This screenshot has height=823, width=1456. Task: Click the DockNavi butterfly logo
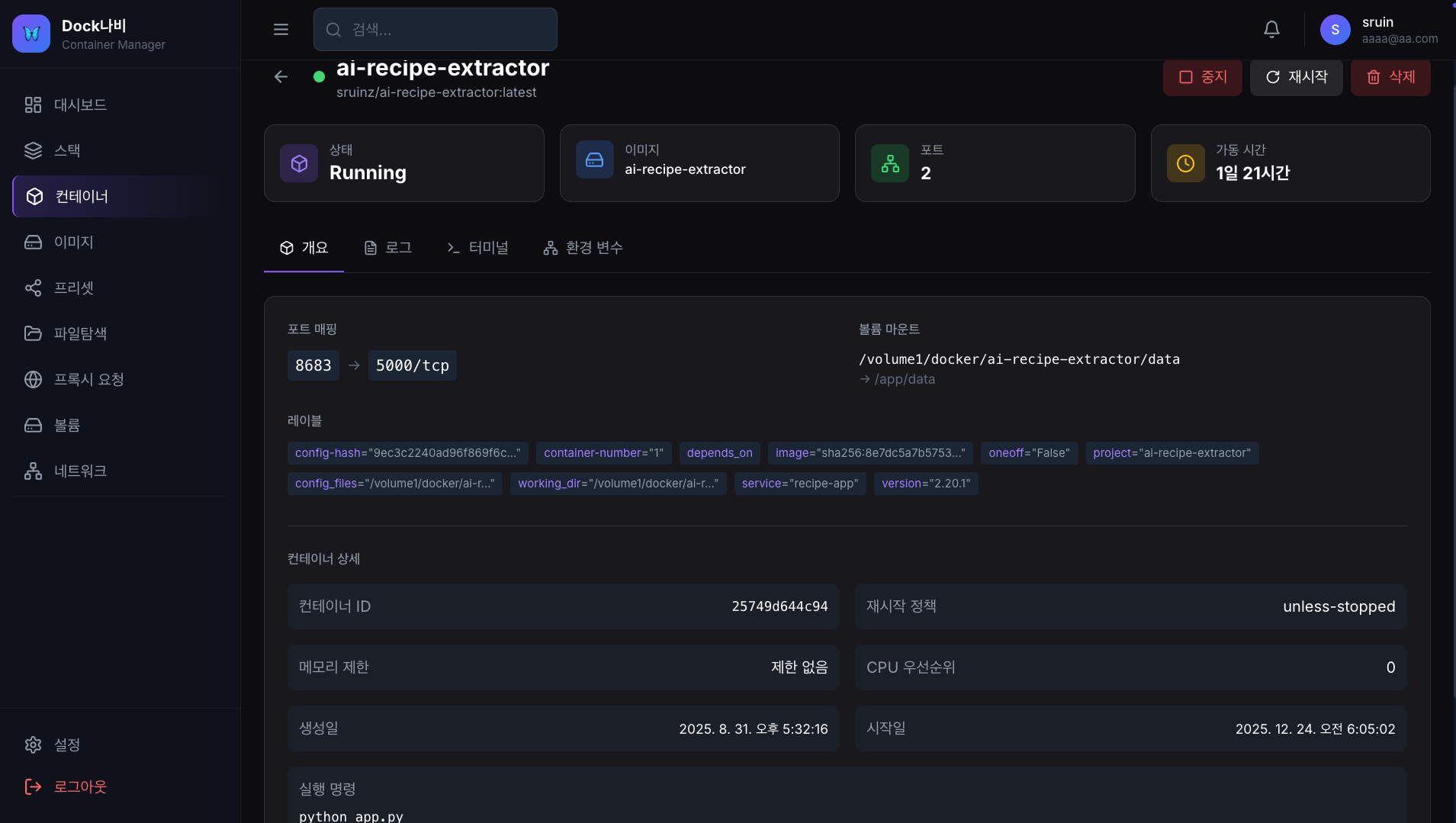tap(31, 34)
